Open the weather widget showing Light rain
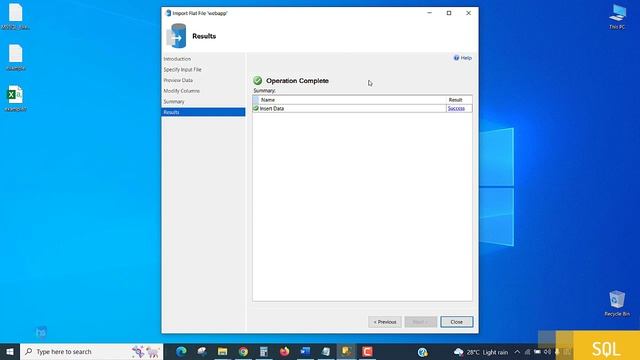 481,352
